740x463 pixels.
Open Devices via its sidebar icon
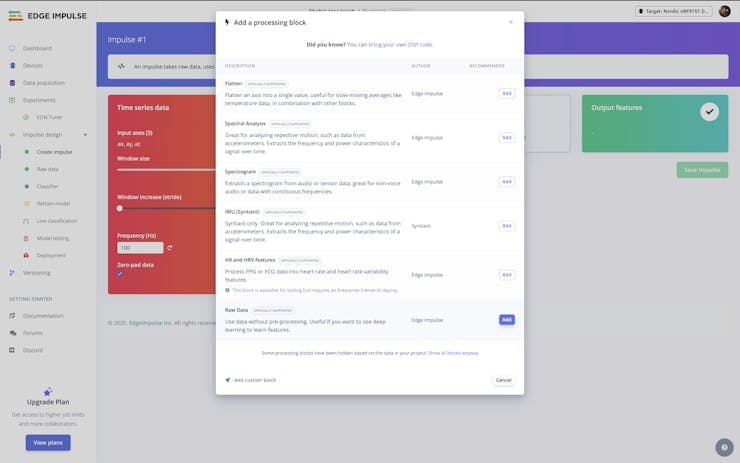[12, 66]
